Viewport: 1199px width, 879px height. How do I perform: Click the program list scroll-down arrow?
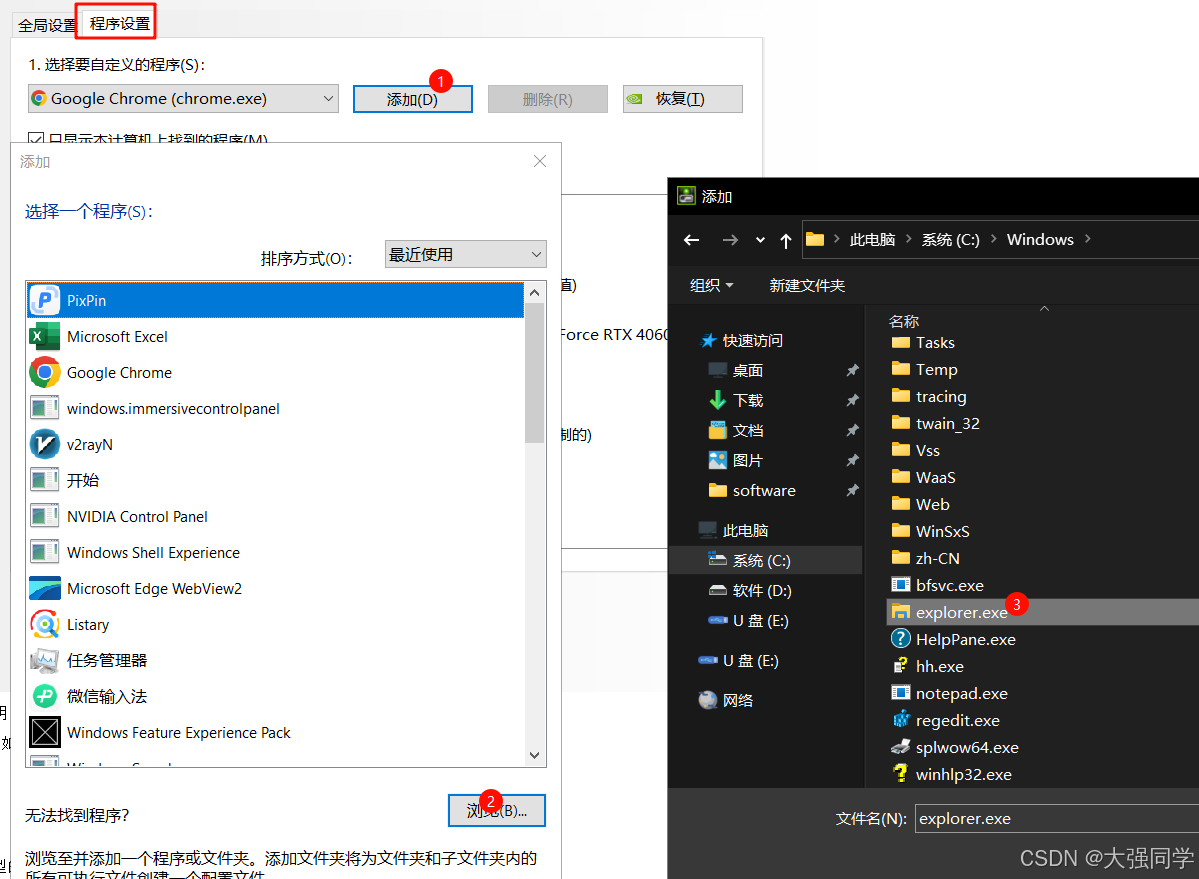coord(535,755)
